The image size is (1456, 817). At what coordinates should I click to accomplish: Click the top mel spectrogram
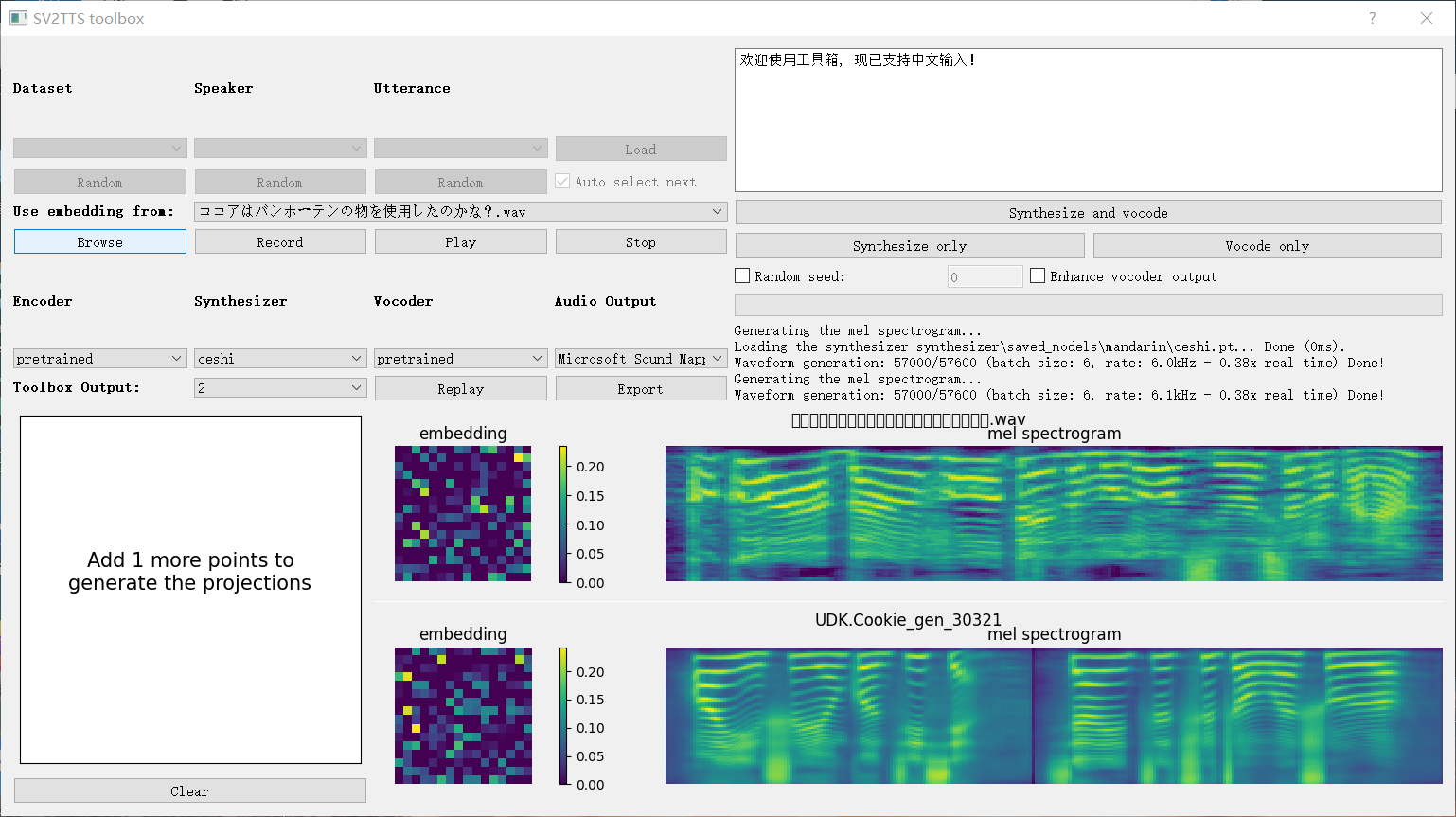[1054, 514]
